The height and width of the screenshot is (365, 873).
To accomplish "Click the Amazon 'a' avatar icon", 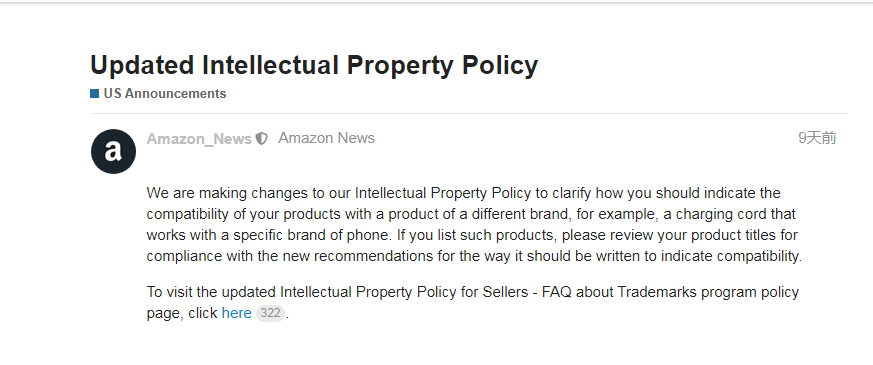I will [x=114, y=151].
